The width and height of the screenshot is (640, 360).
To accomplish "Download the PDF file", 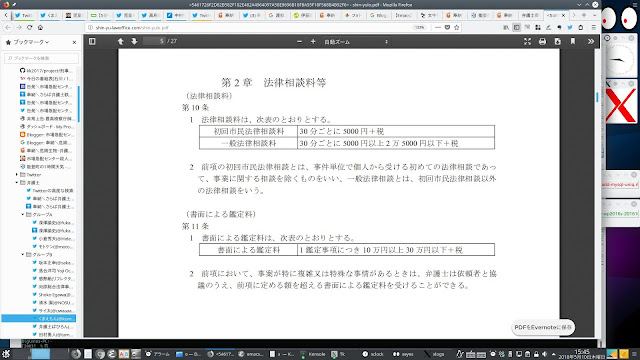I will pyautogui.click(x=558, y=41).
